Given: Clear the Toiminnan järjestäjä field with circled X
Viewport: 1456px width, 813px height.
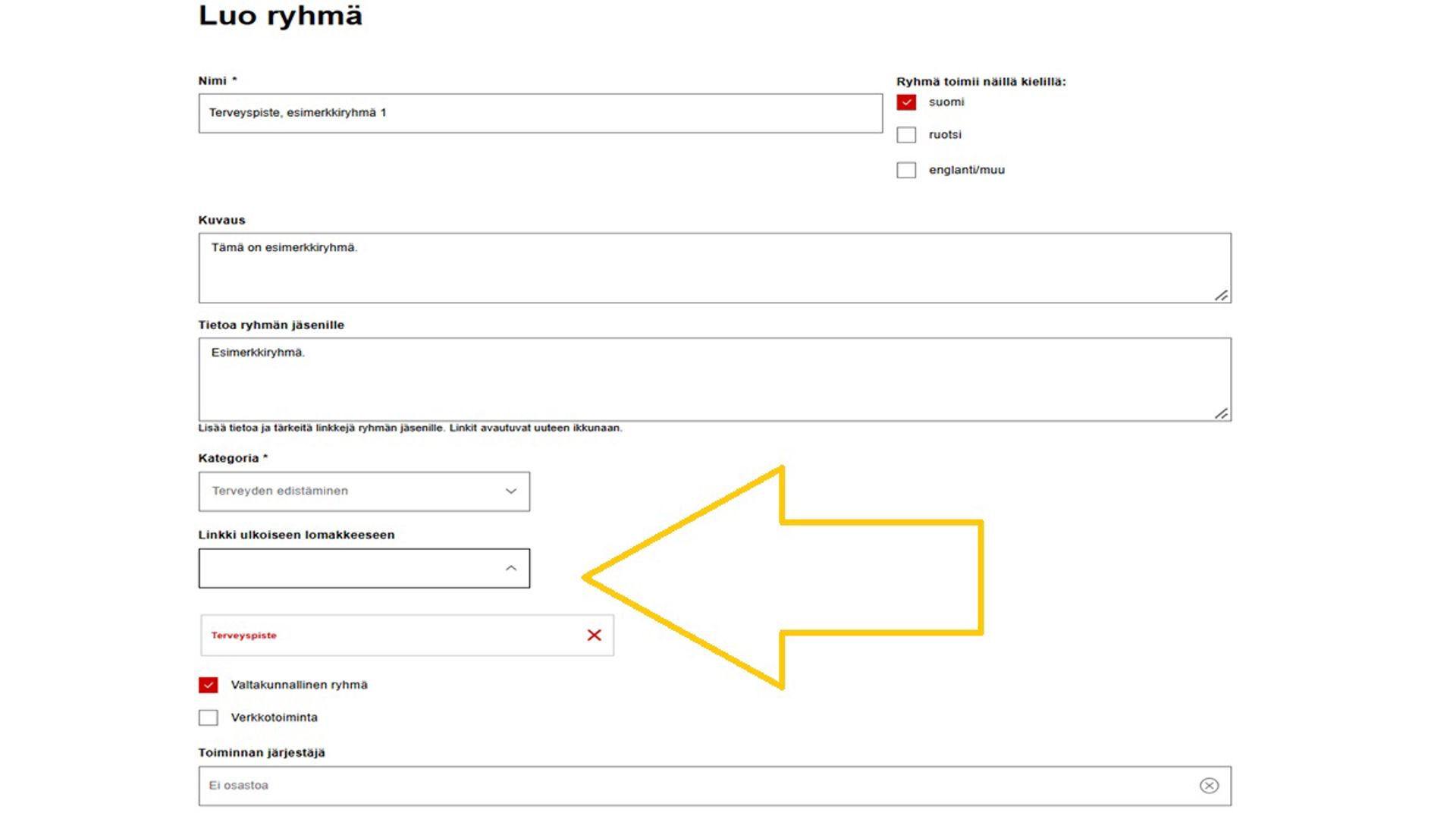Looking at the screenshot, I should 1209,786.
